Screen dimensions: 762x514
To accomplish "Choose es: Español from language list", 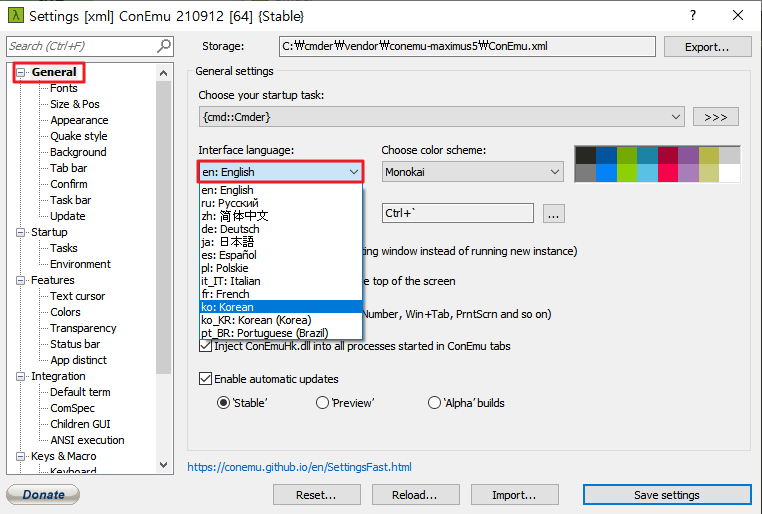I will point(281,255).
